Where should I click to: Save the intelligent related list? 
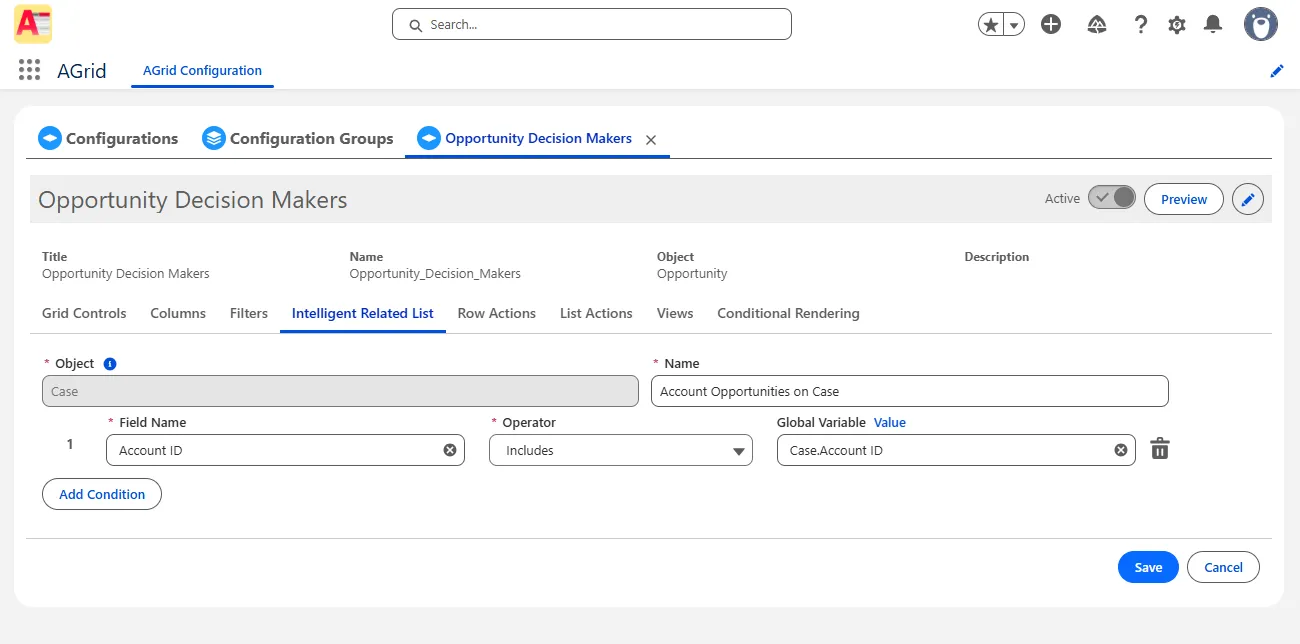tap(1148, 567)
